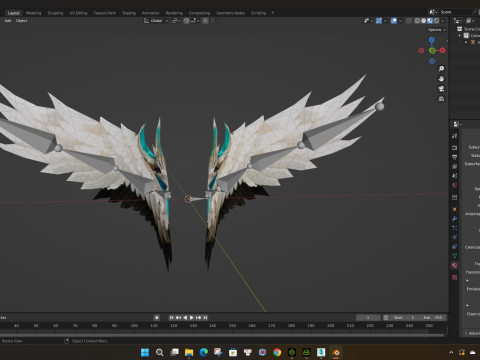Image resolution: width=480 pixels, height=360 pixels.
Task: Switch perspective/orthographic with grid icon
Action: coord(441,99)
